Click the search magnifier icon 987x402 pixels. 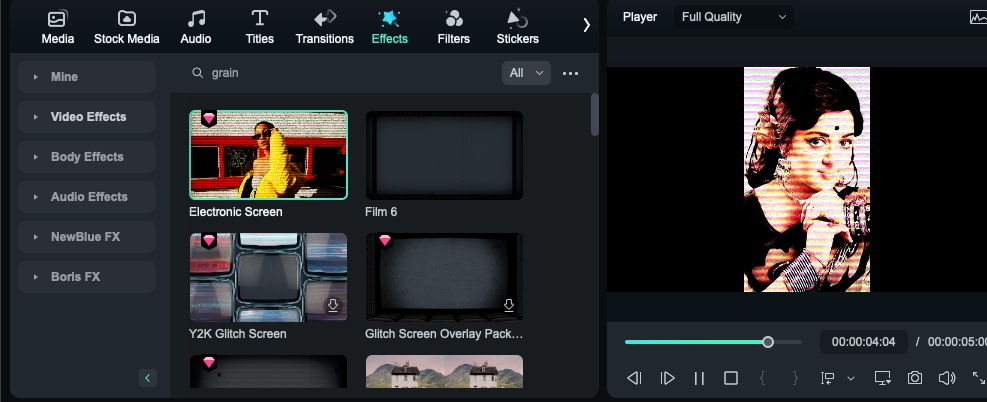click(198, 73)
